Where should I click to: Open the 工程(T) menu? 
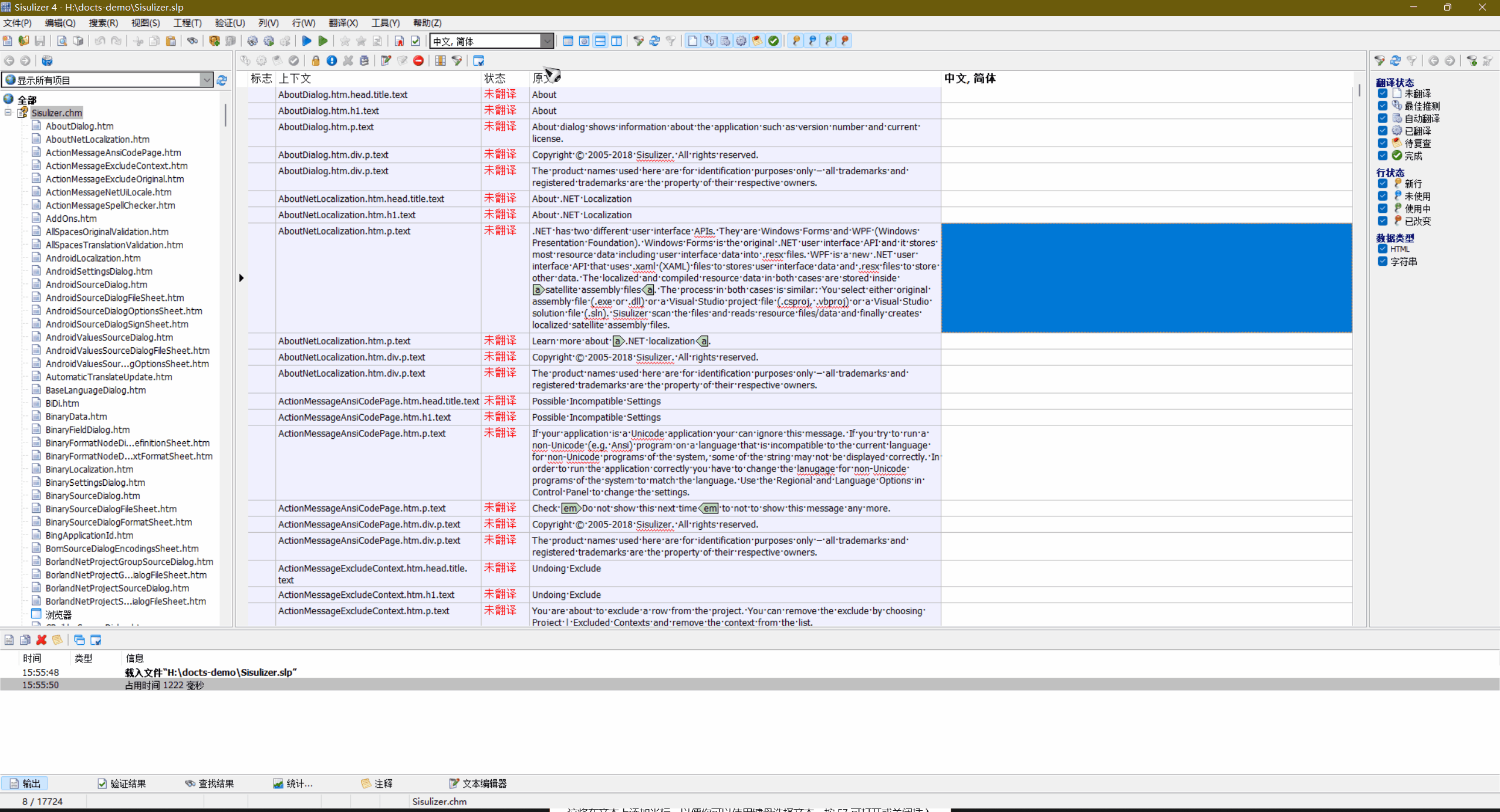pyautogui.click(x=187, y=22)
